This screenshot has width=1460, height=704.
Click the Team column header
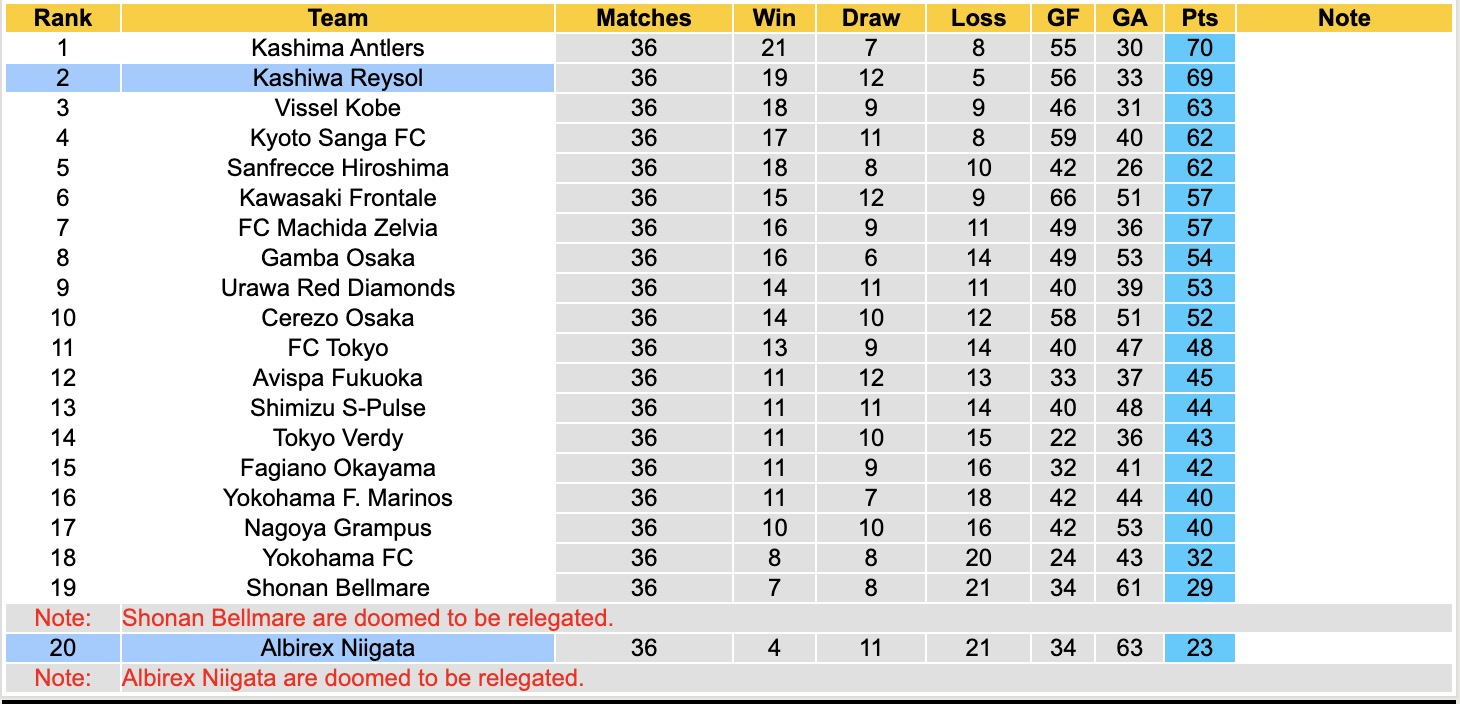pos(338,18)
